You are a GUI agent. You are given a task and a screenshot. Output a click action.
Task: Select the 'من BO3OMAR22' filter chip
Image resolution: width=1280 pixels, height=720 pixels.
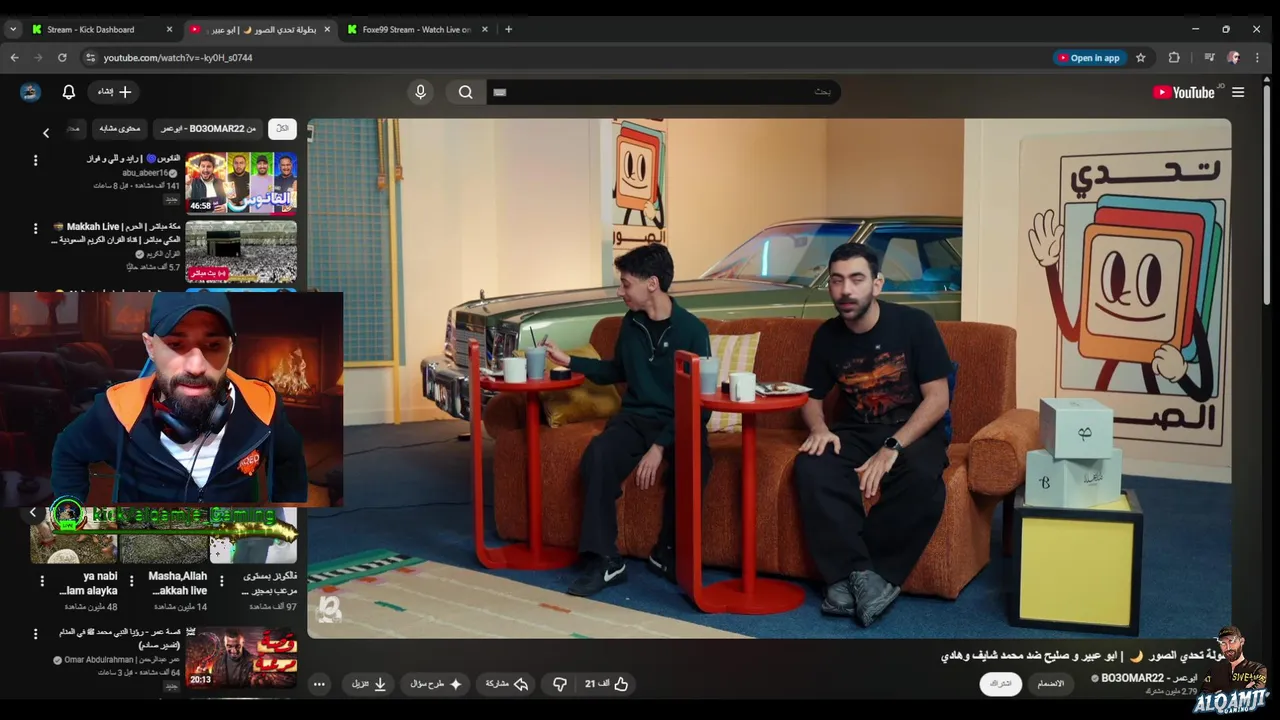[x=209, y=128]
